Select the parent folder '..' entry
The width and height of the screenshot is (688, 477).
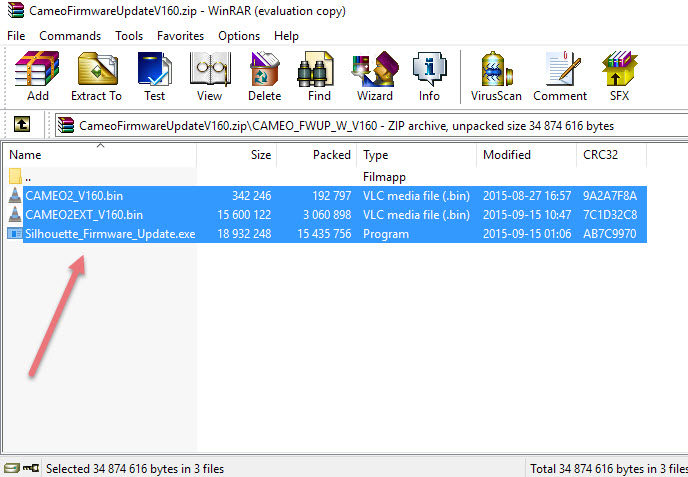[20, 177]
